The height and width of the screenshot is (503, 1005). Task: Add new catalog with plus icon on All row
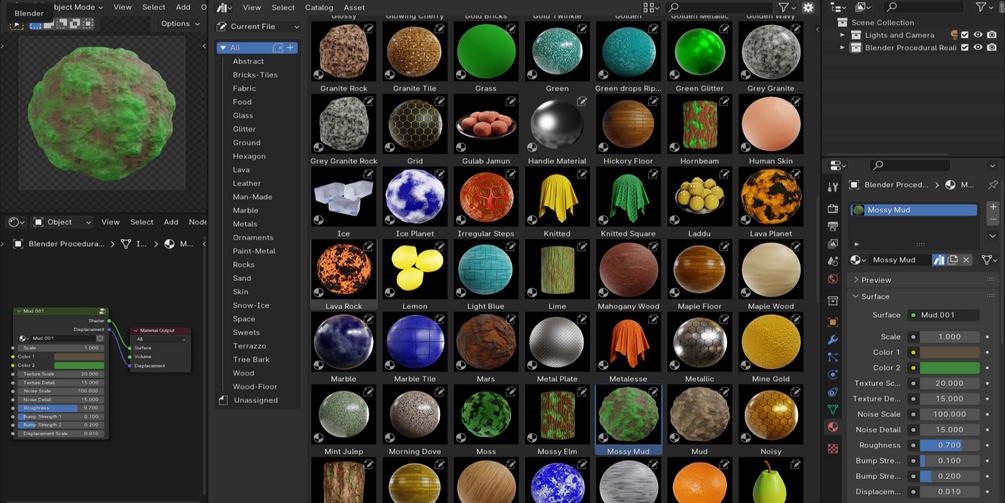pos(290,48)
